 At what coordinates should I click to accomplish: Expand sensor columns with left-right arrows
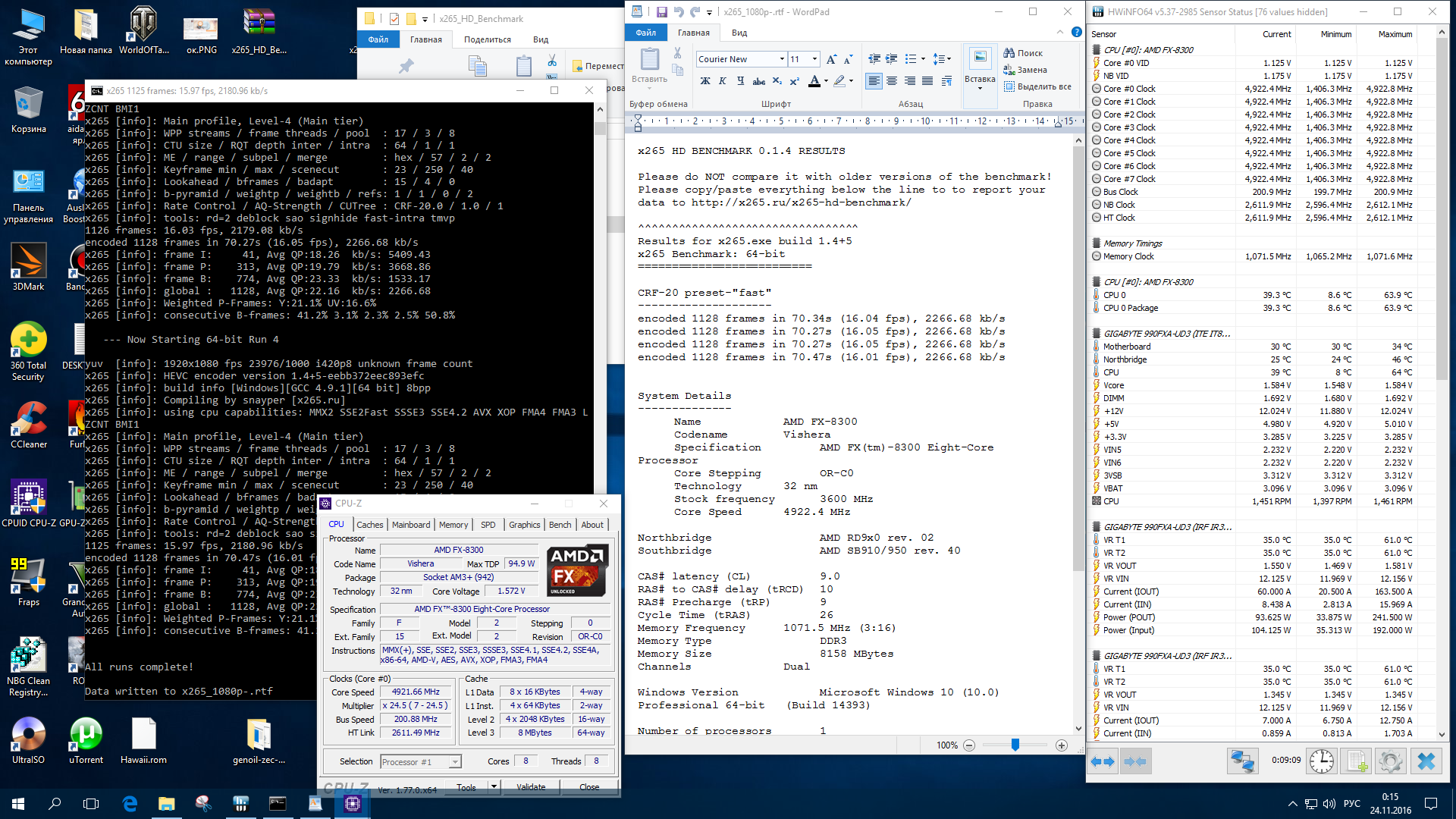click(x=1103, y=761)
